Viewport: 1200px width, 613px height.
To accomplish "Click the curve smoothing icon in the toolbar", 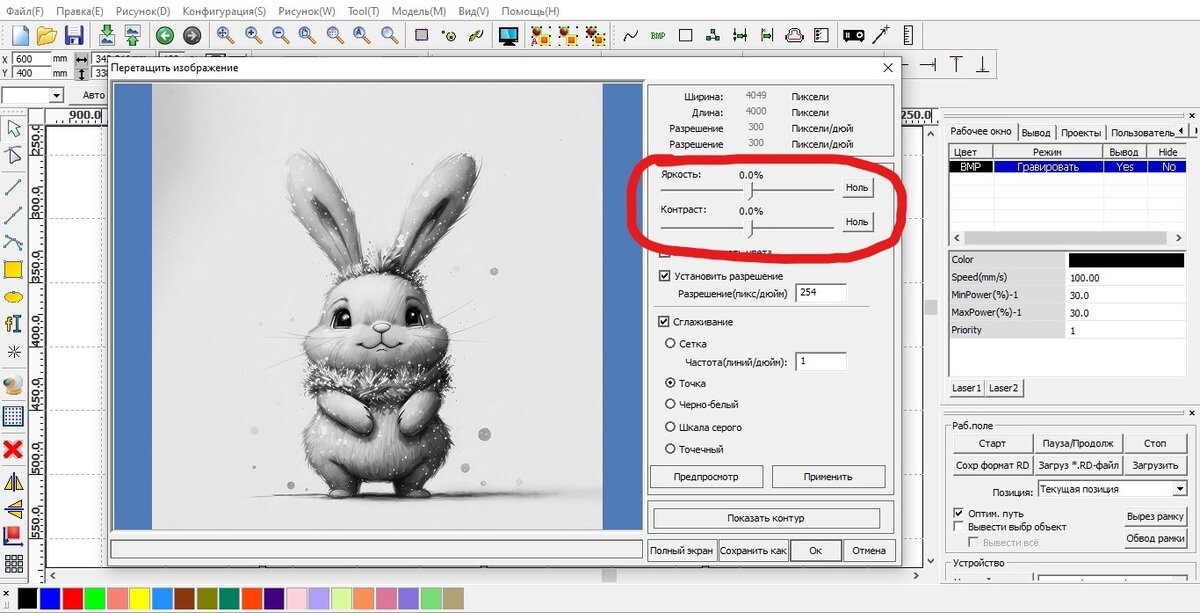I will [631, 36].
